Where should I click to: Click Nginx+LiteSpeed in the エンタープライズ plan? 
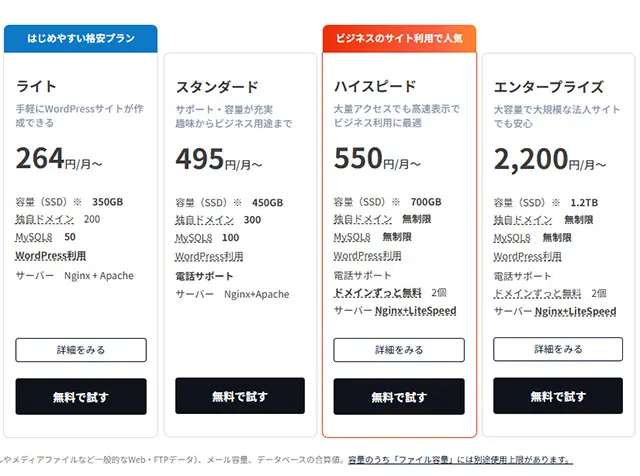574,312
